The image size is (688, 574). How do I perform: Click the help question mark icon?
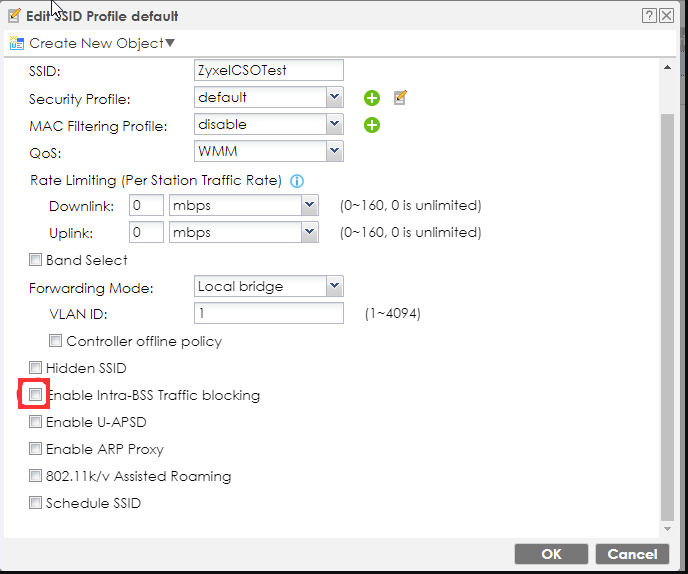651,14
